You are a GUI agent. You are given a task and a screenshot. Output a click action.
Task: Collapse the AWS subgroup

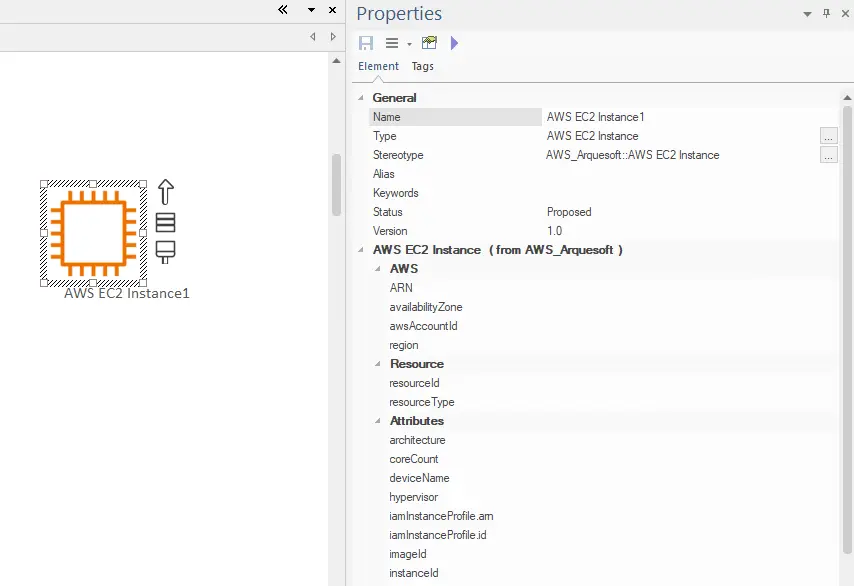pos(377,269)
